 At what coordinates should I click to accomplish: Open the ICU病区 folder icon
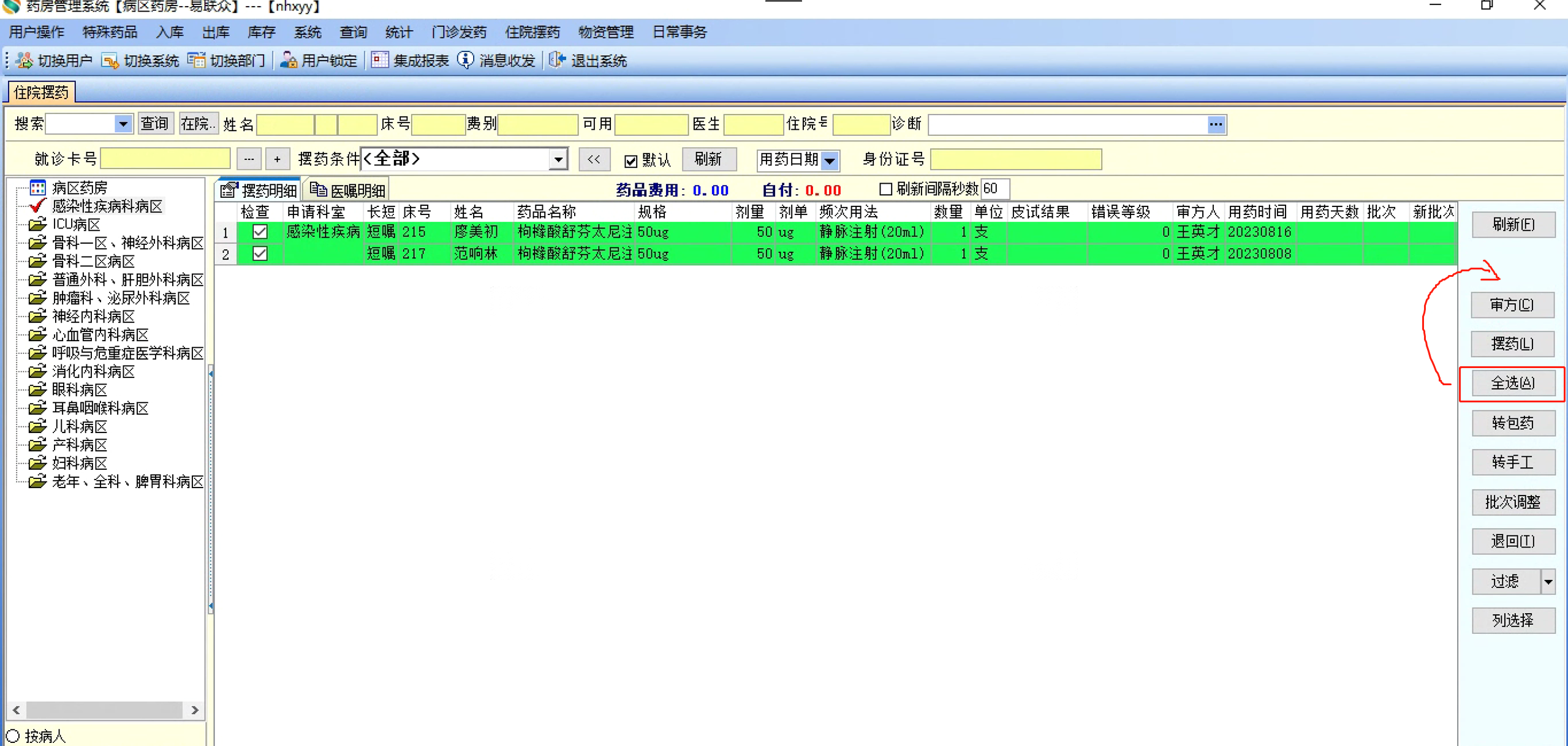coord(37,224)
